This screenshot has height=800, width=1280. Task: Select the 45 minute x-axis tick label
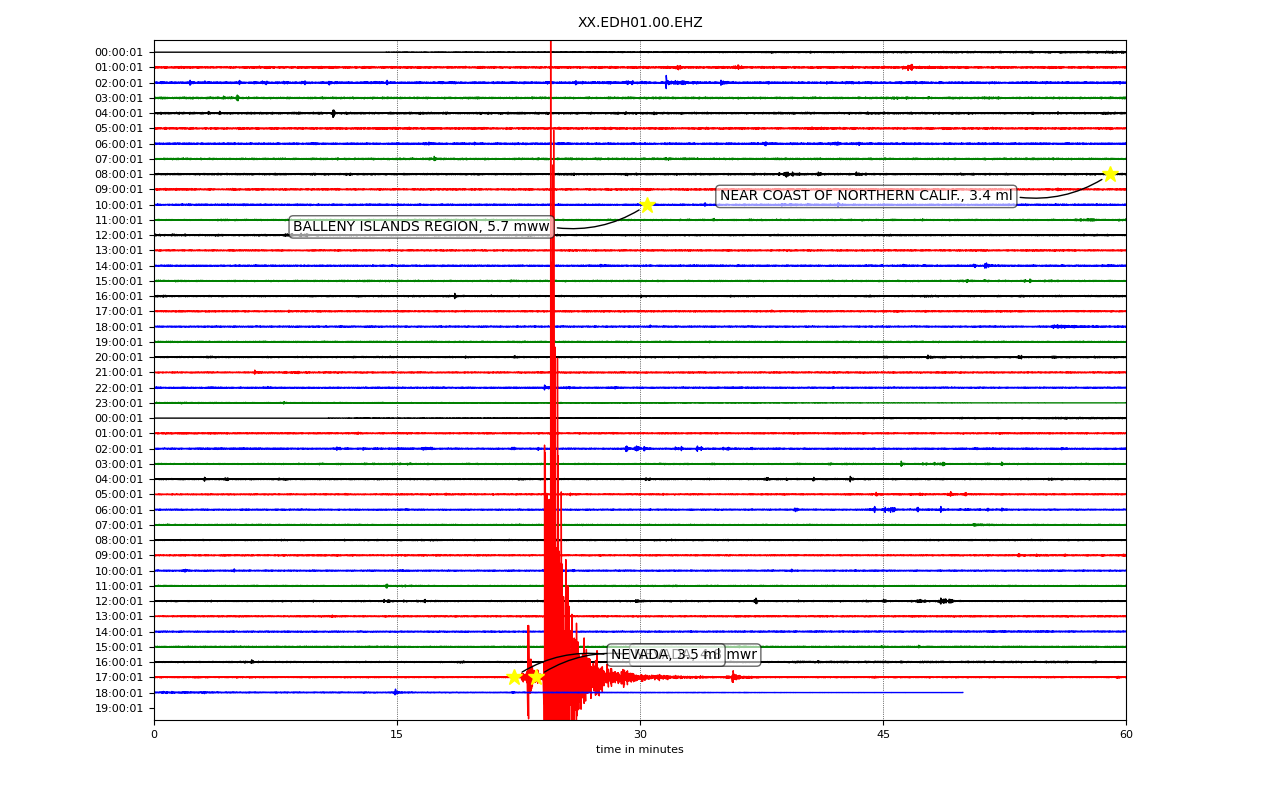(x=883, y=735)
